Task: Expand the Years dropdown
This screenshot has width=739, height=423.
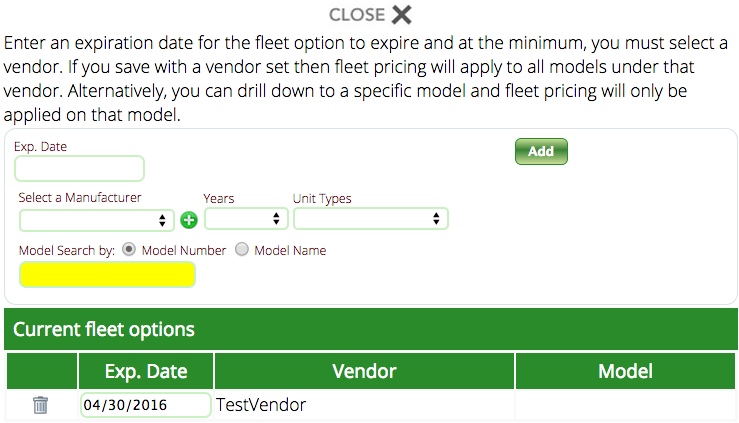Action: click(246, 219)
